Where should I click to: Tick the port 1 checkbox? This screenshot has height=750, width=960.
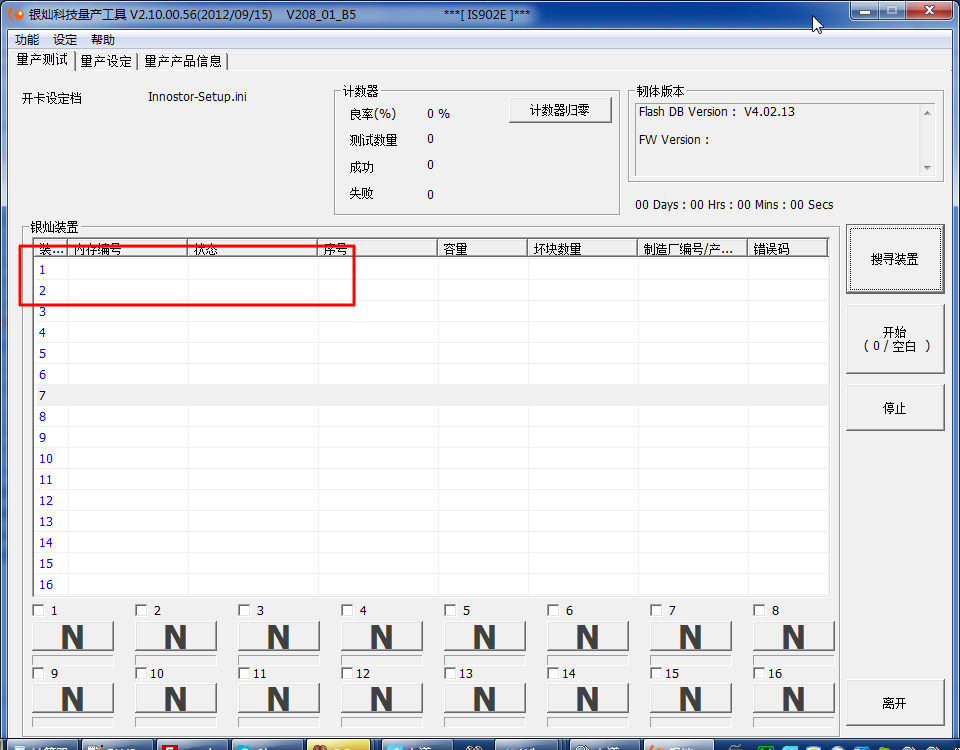click(39, 610)
